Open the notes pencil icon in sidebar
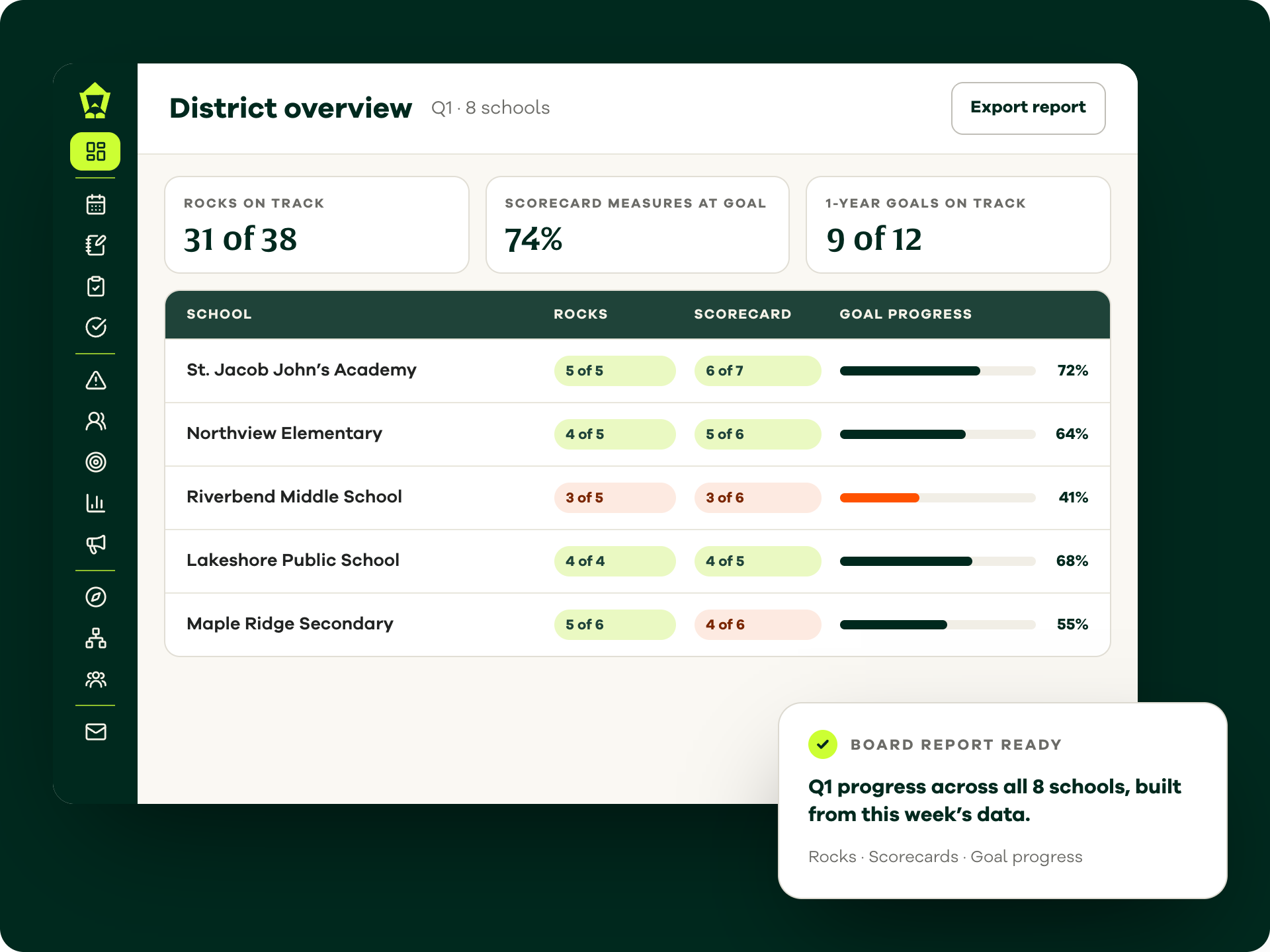The height and width of the screenshot is (952, 1270). coord(96,245)
